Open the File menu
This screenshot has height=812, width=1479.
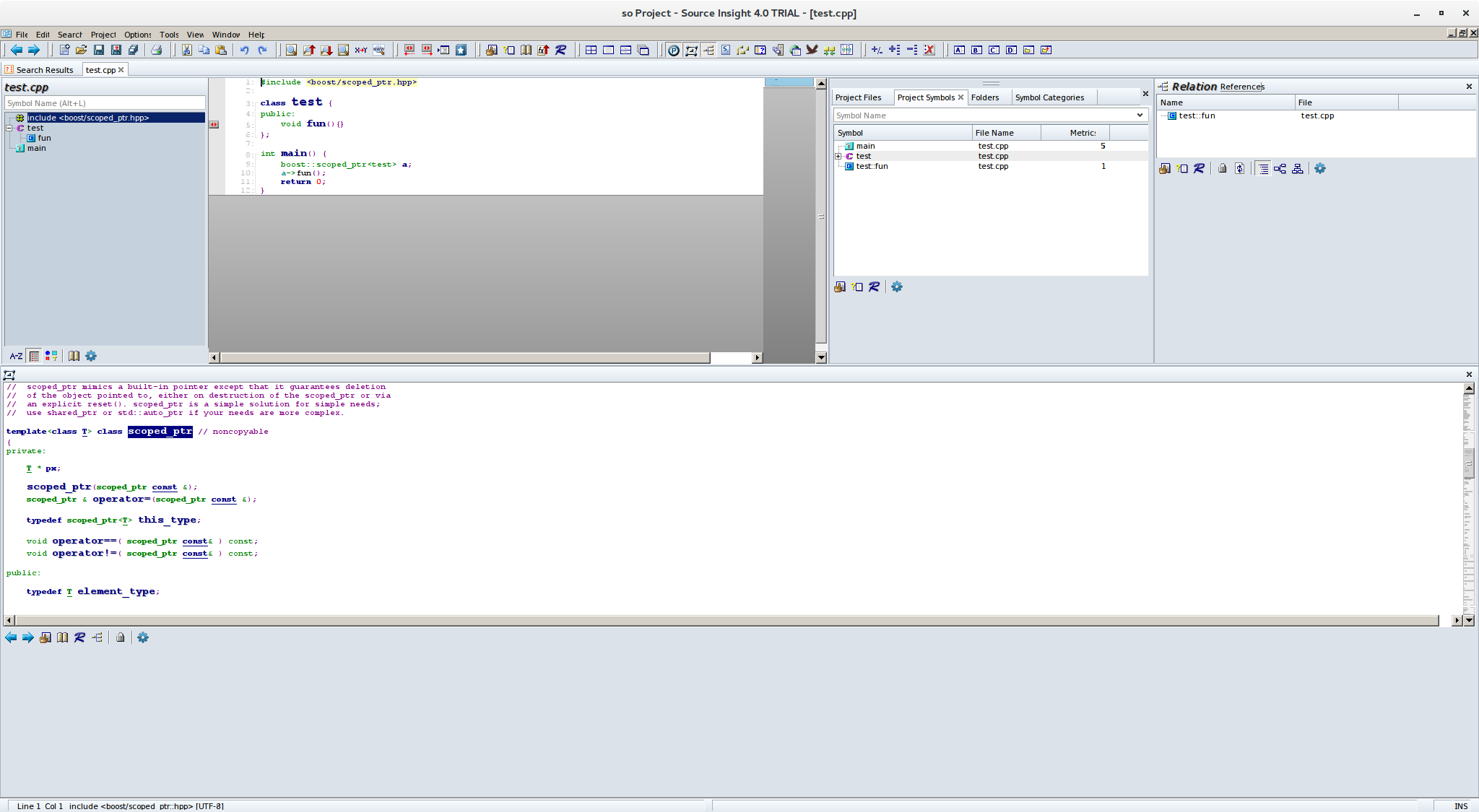22,34
